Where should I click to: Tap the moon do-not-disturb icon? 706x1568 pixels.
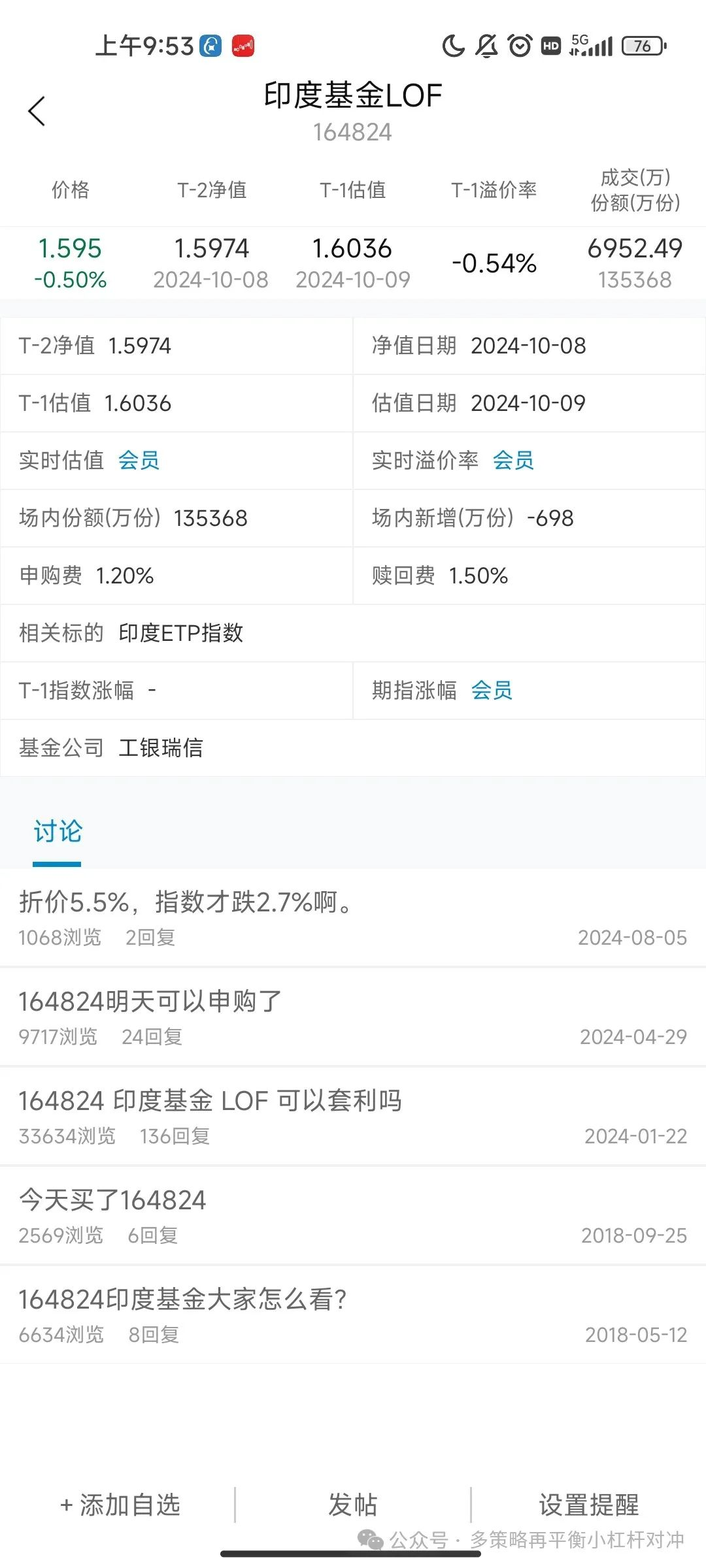click(453, 46)
